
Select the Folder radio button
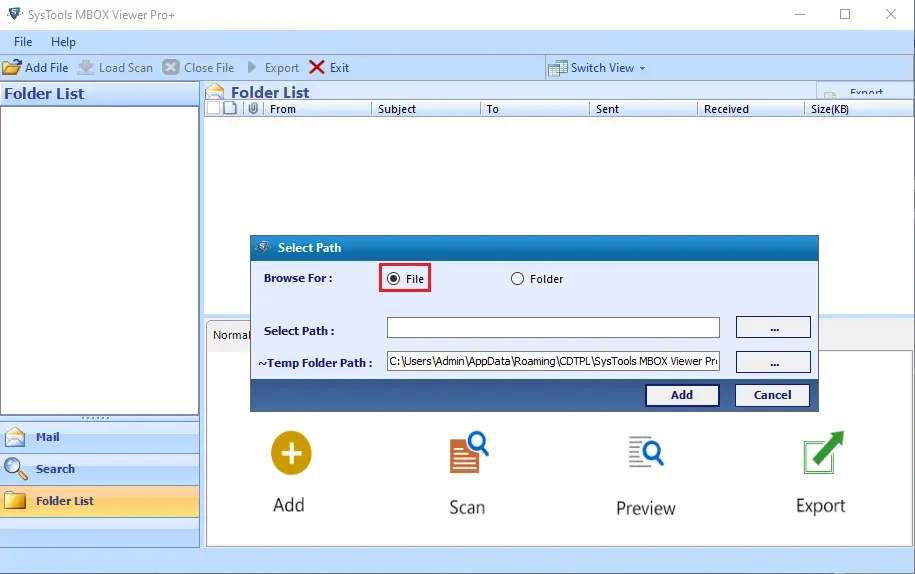tap(517, 279)
